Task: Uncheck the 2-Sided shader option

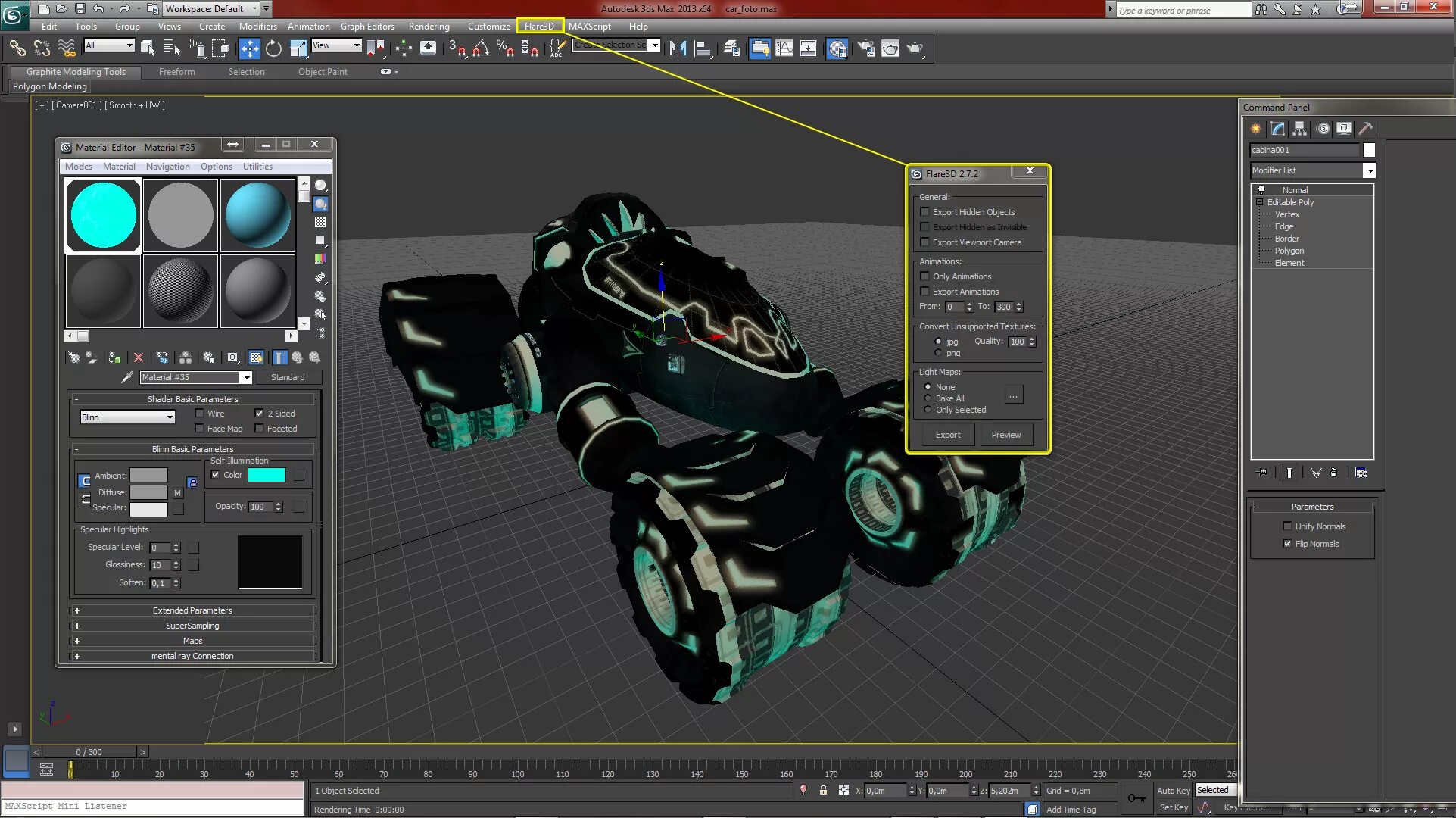Action: pyautogui.click(x=260, y=414)
